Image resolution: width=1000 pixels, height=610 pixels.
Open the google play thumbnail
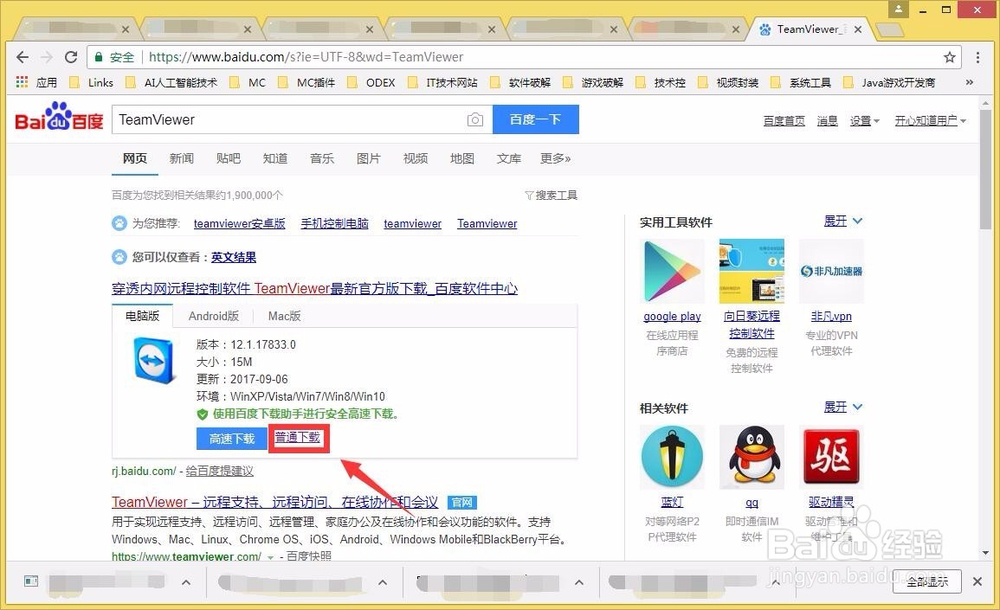672,271
